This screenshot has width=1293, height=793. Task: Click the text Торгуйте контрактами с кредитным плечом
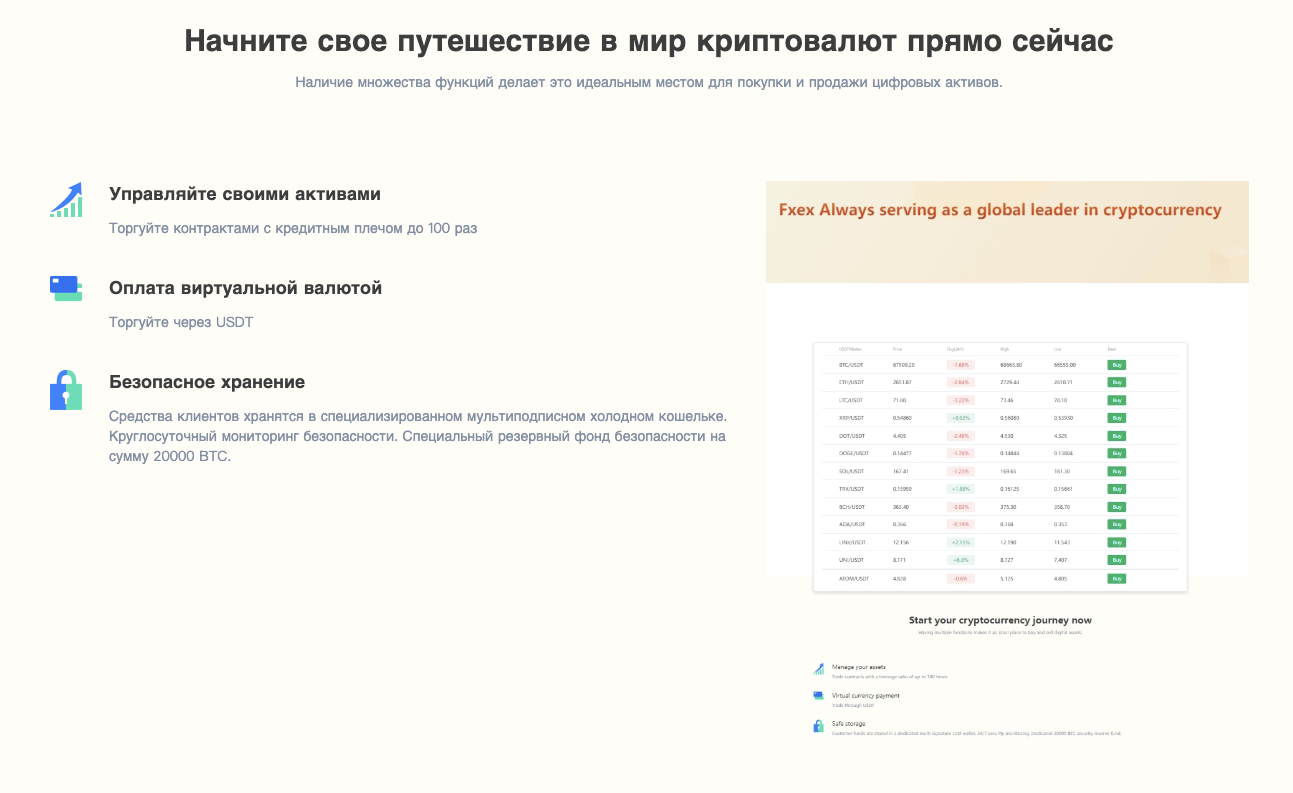tap(293, 228)
